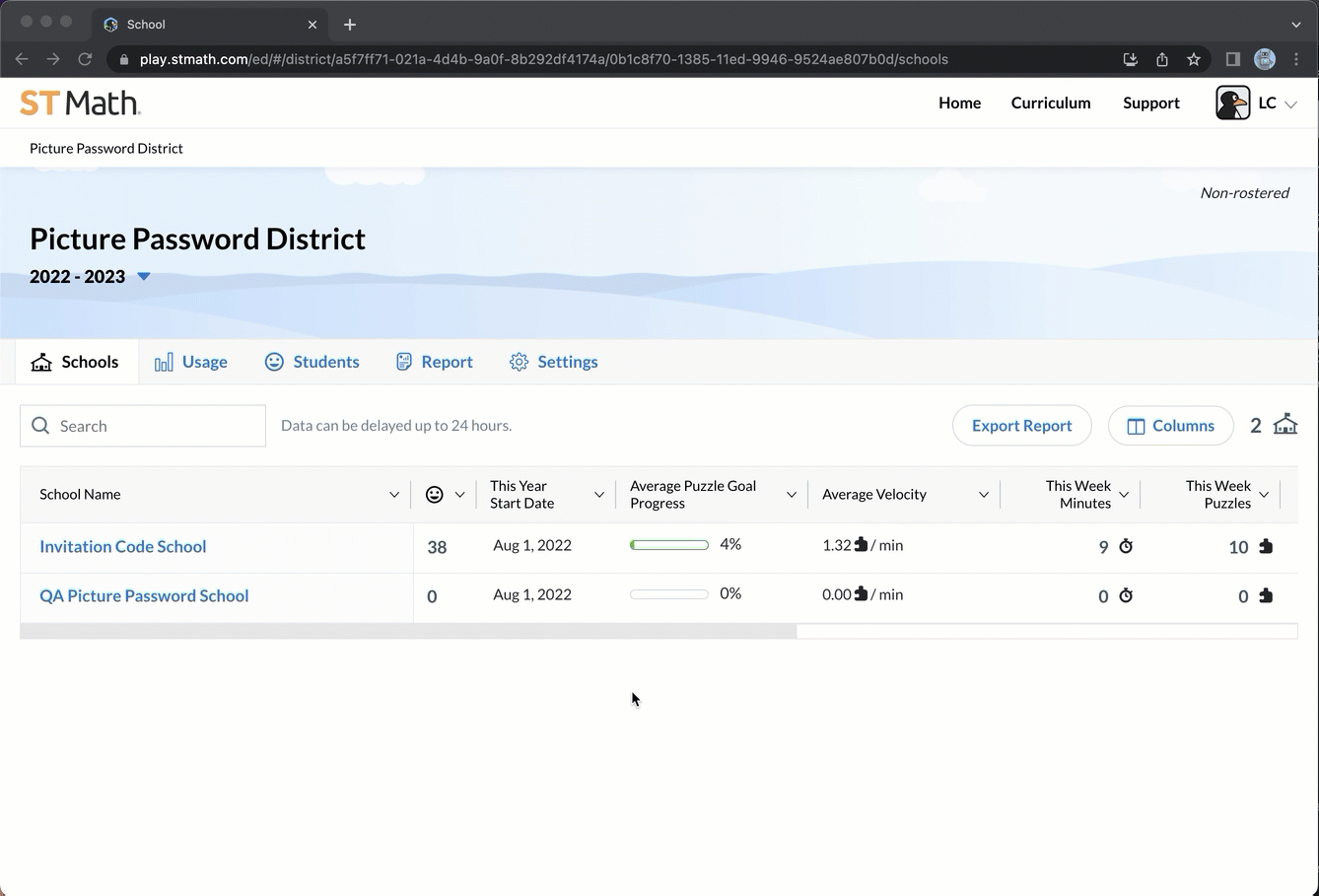Open QA Picture Password School link
This screenshot has height=896, width=1319.
point(144,595)
